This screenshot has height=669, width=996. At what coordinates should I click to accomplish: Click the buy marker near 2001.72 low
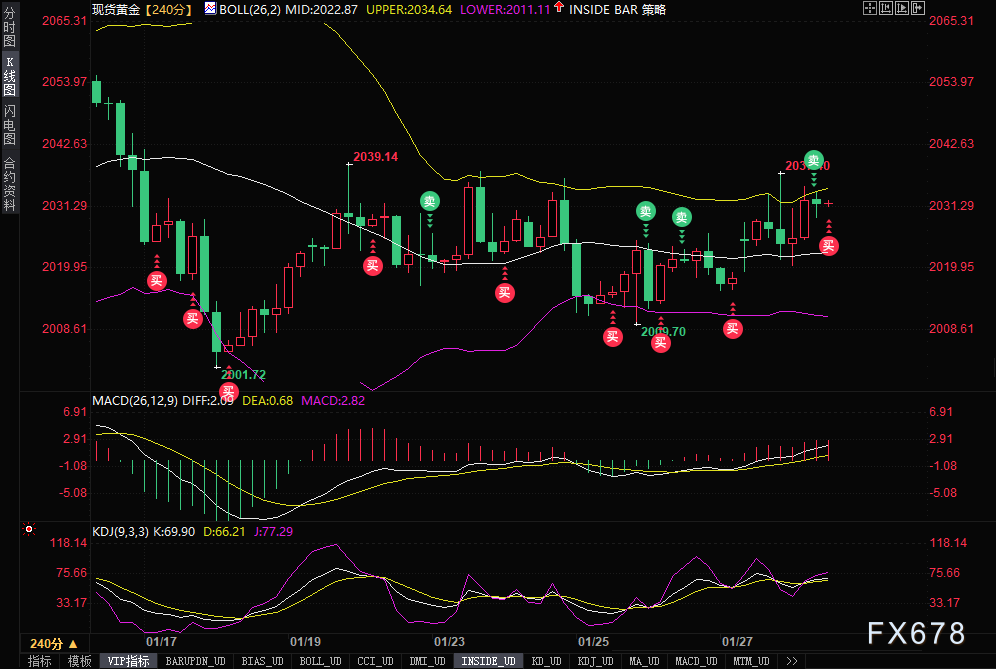230,391
